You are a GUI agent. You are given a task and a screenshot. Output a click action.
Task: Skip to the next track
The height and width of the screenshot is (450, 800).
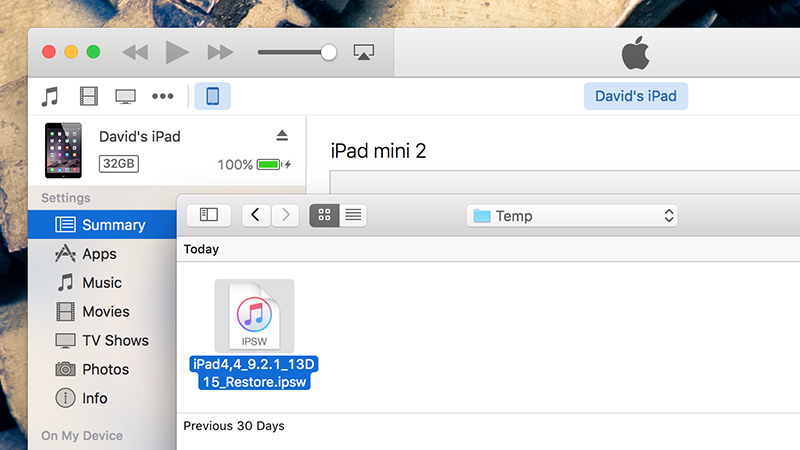[x=220, y=52]
